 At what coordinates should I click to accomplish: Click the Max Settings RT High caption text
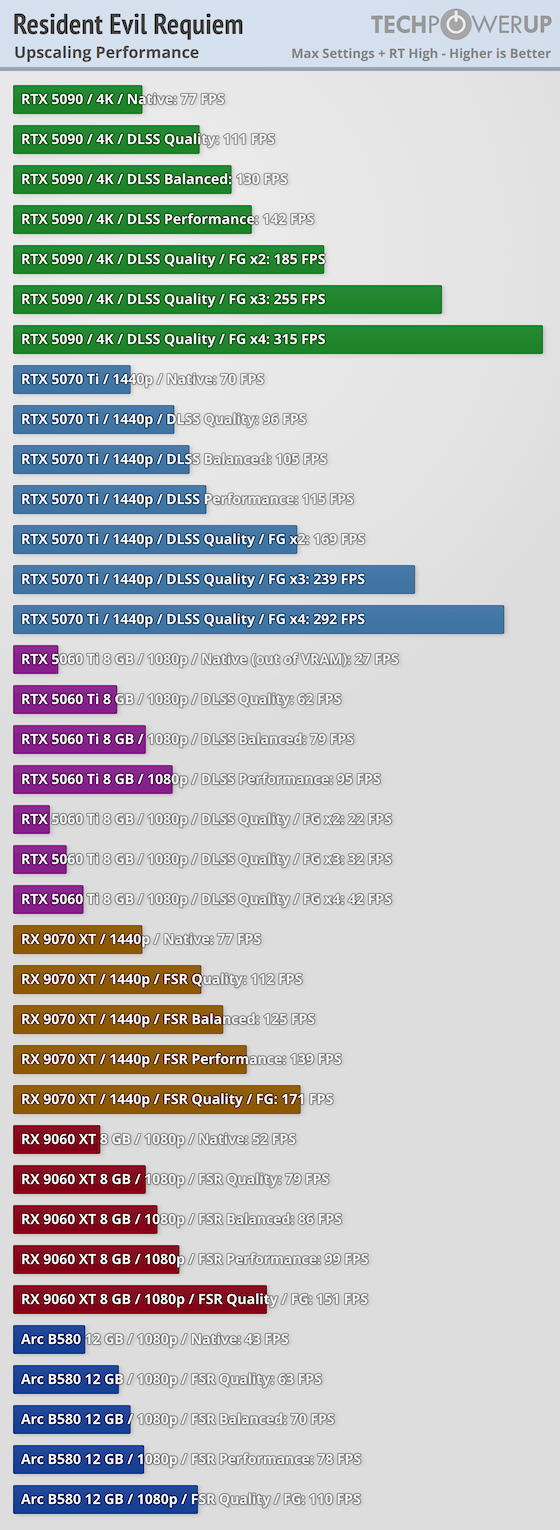[421, 54]
